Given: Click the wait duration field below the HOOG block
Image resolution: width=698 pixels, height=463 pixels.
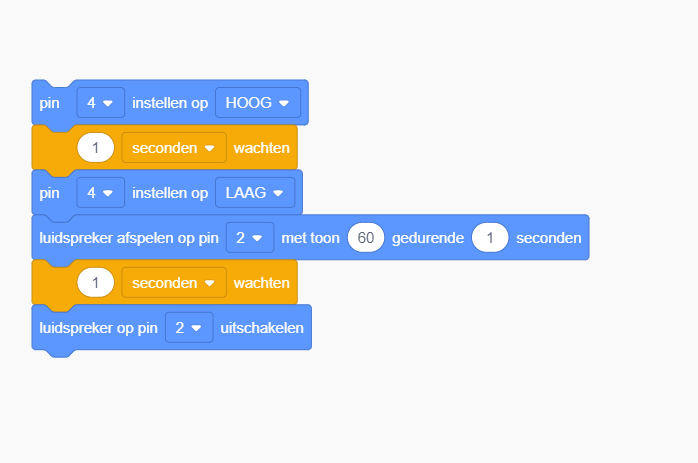Looking at the screenshot, I should [x=95, y=147].
